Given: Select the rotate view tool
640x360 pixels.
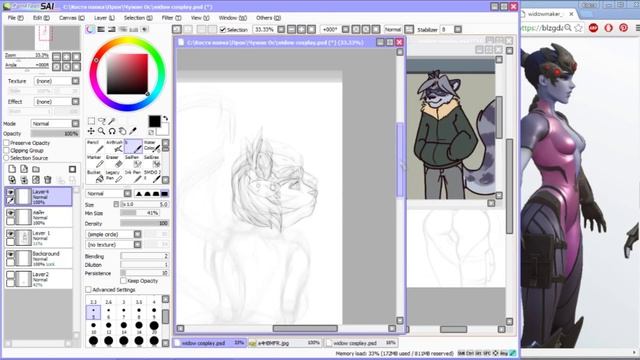Looking at the screenshot, I should coord(112,131).
